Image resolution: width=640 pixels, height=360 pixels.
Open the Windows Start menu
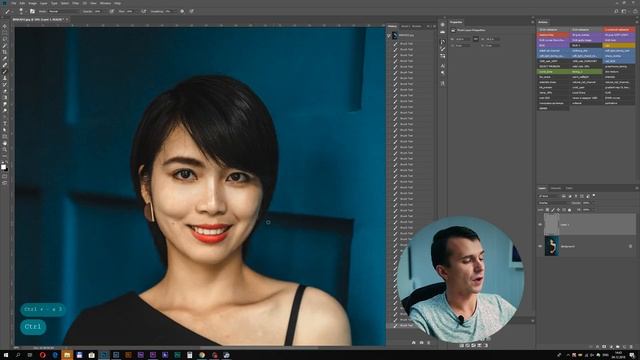coord(6,355)
